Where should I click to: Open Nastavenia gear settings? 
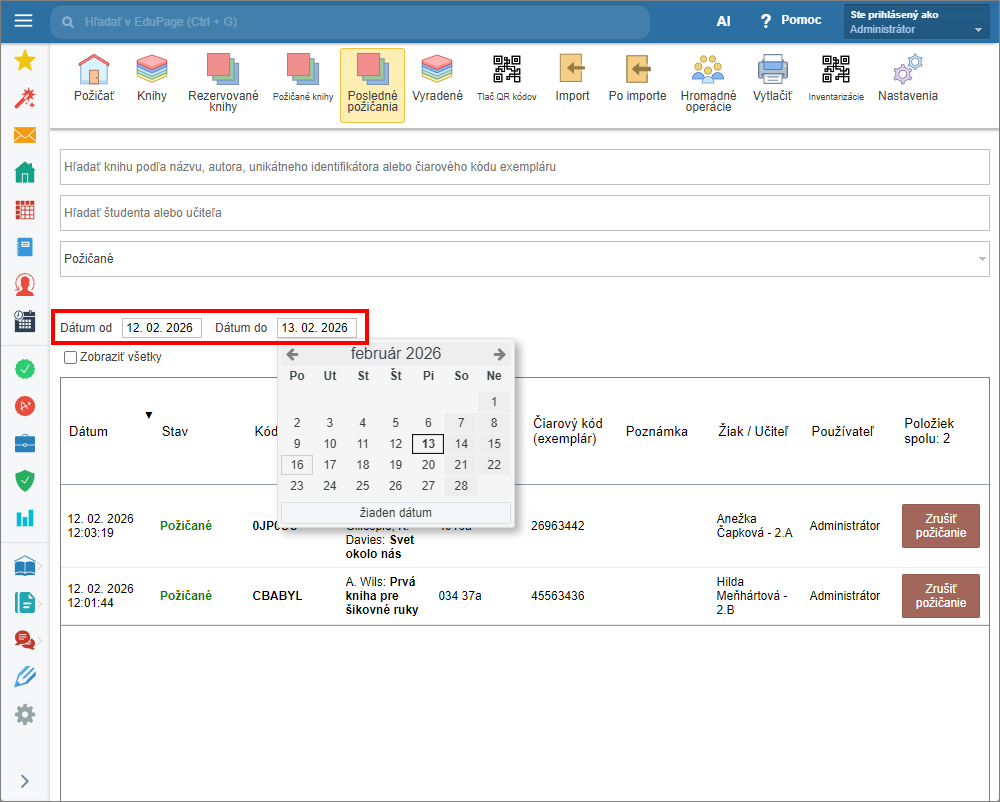[907, 78]
